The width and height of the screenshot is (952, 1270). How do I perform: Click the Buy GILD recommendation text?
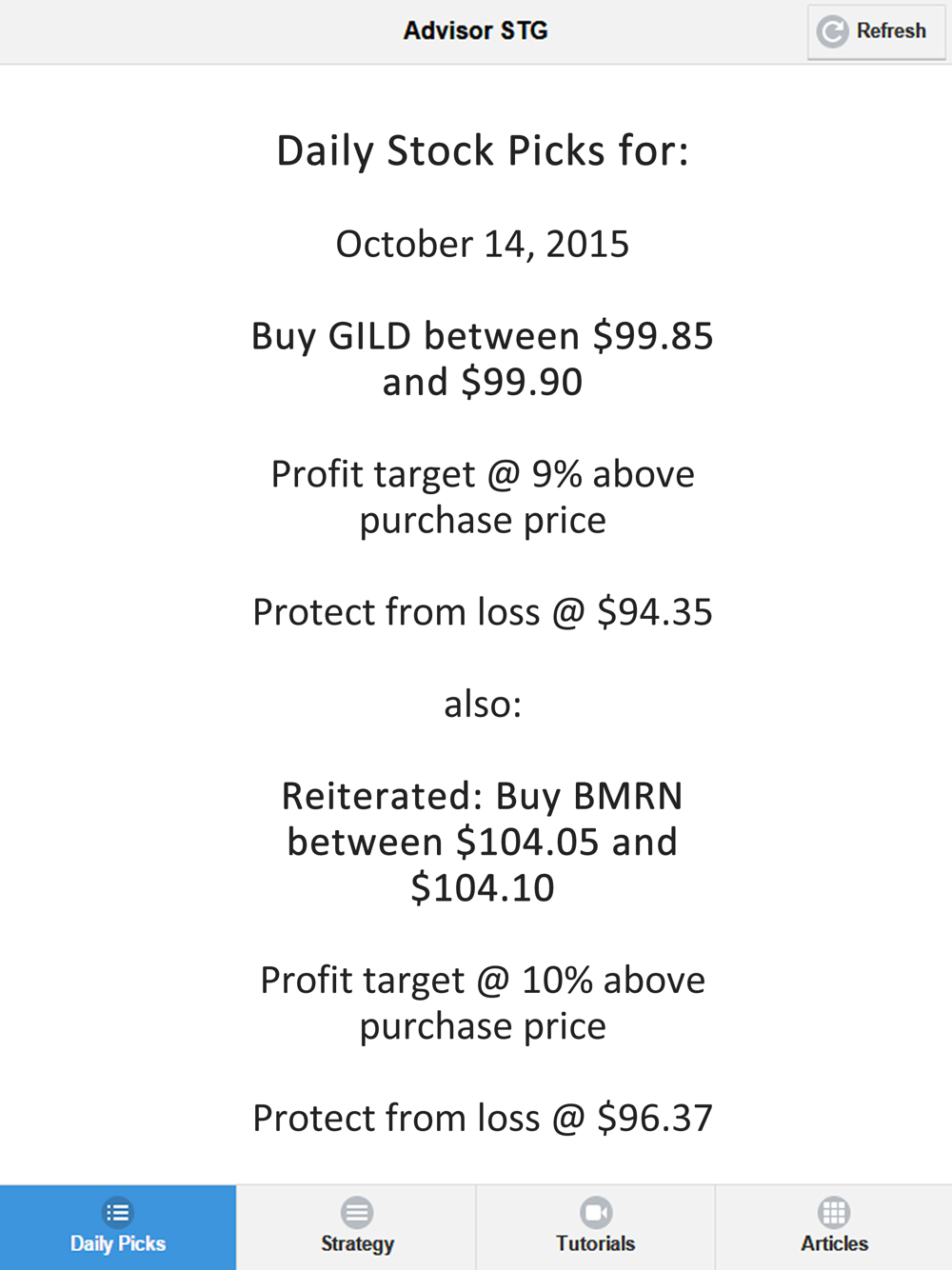[x=483, y=359]
